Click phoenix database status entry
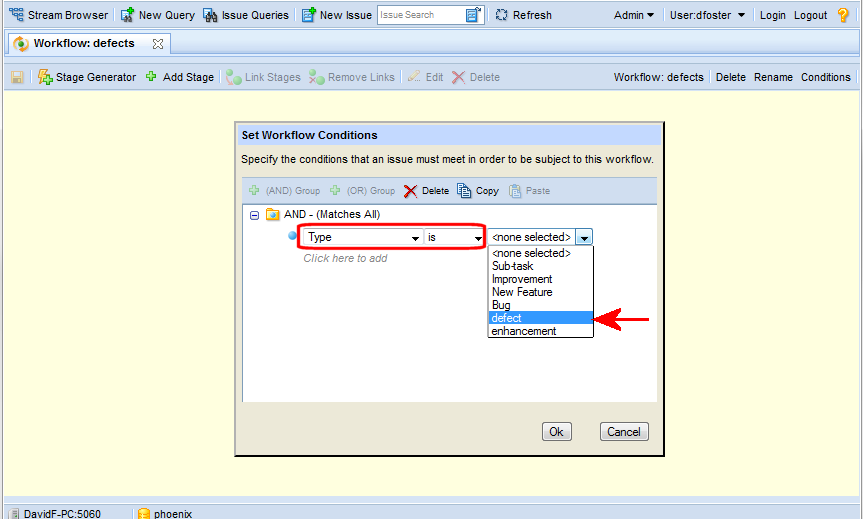Screen dimensions: 863x519 [x=165, y=513]
